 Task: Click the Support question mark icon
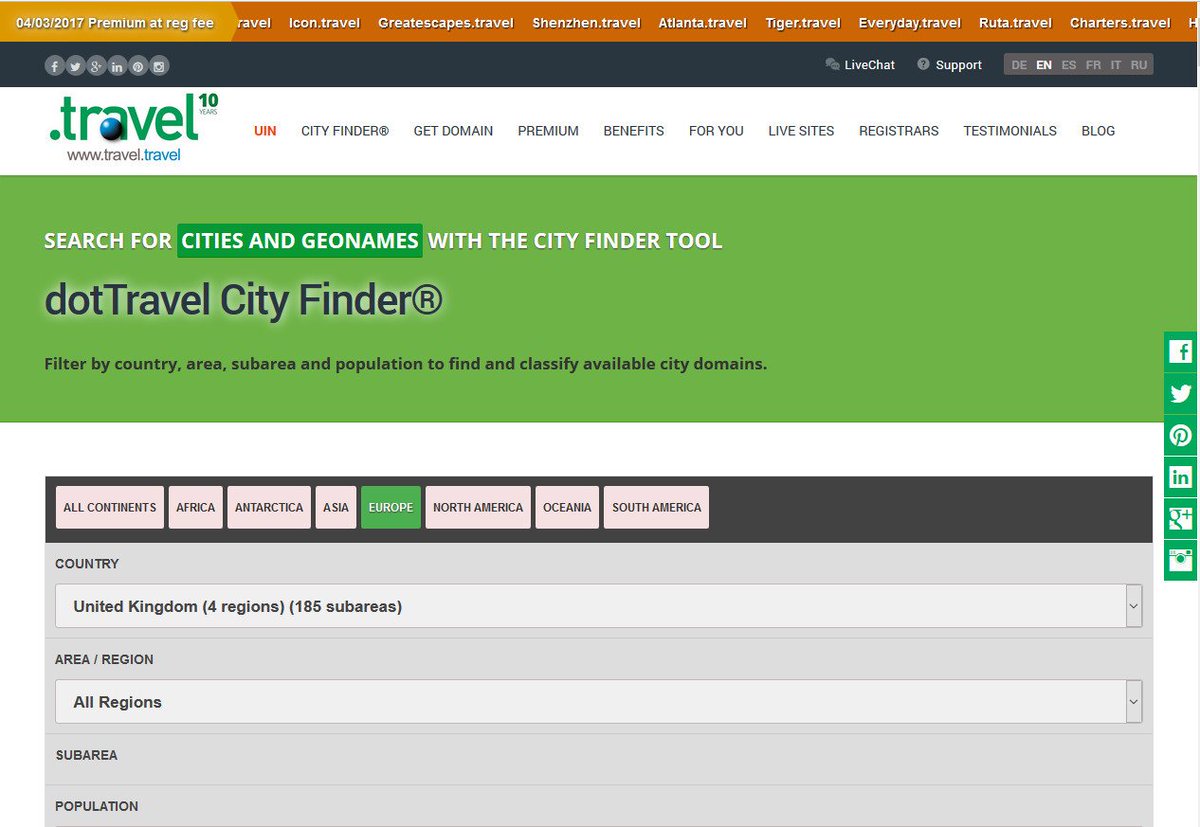[923, 65]
